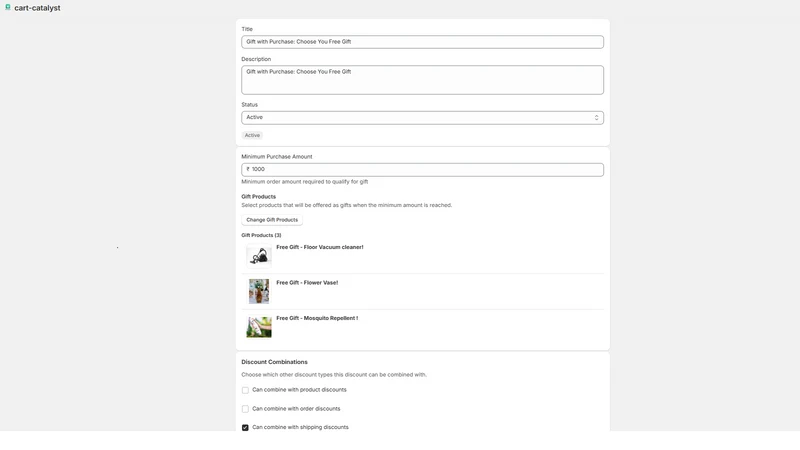Click the Active status badge

pos(252,136)
